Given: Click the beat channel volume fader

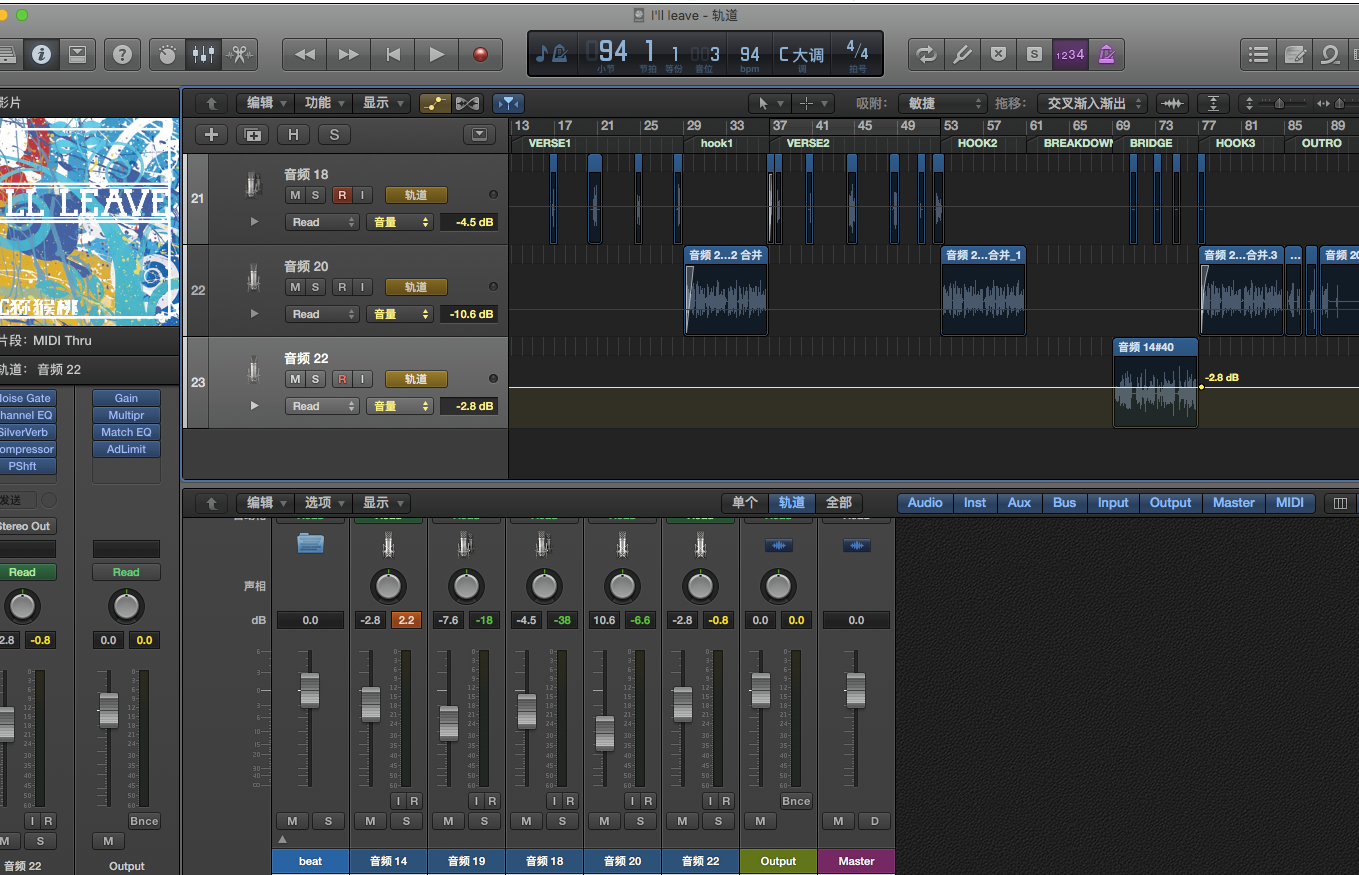Looking at the screenshot, I should click(x=310, y=690).
